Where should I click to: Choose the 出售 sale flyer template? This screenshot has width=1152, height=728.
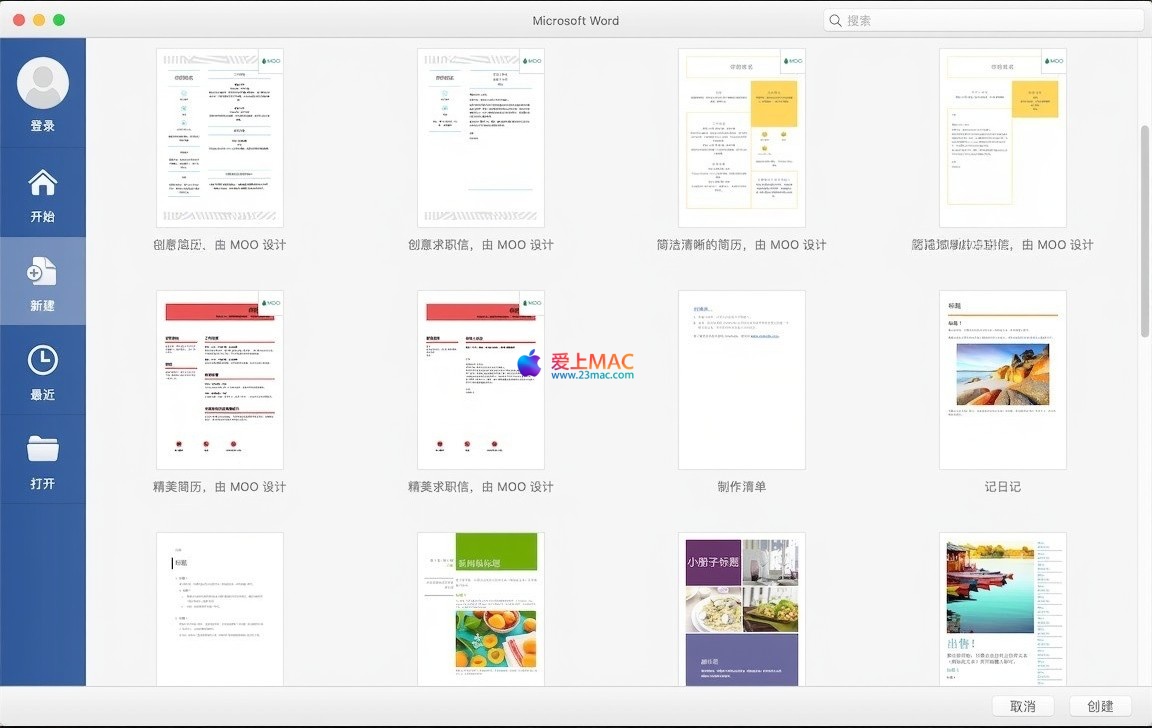1002,610
